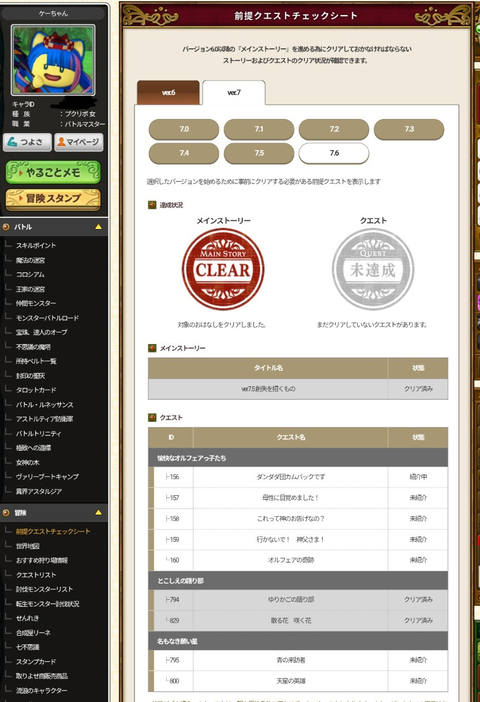Open 所持ベルト一覧 in the sidebar

[x=36, y=361]
